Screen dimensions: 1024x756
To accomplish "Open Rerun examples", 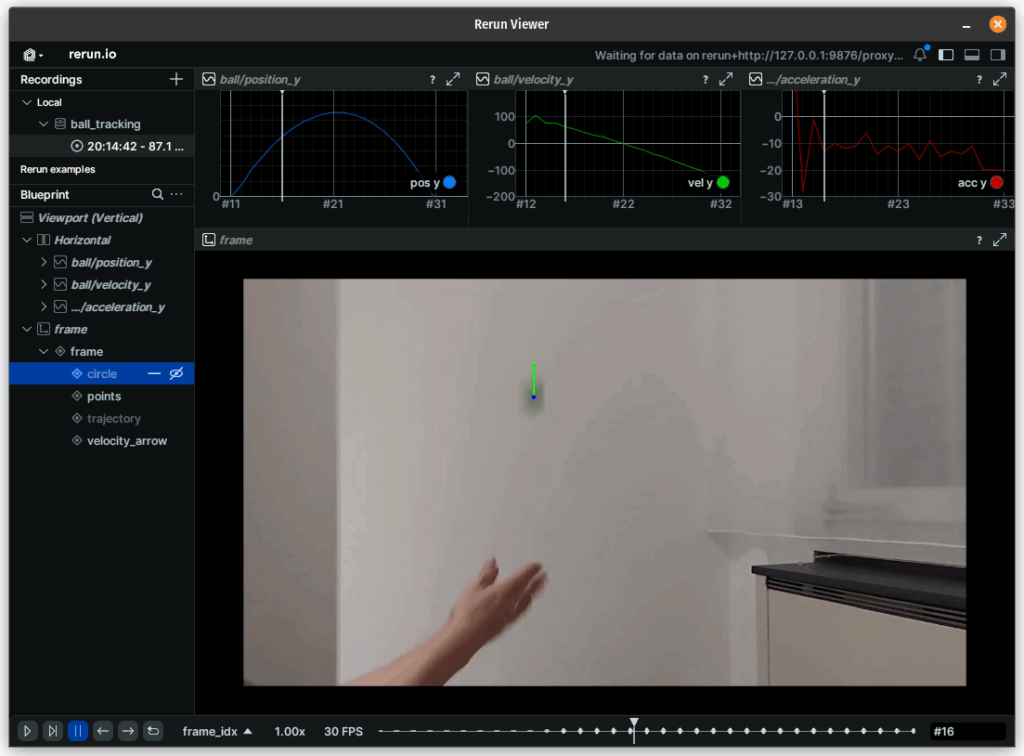I will (x=57, y=170).
